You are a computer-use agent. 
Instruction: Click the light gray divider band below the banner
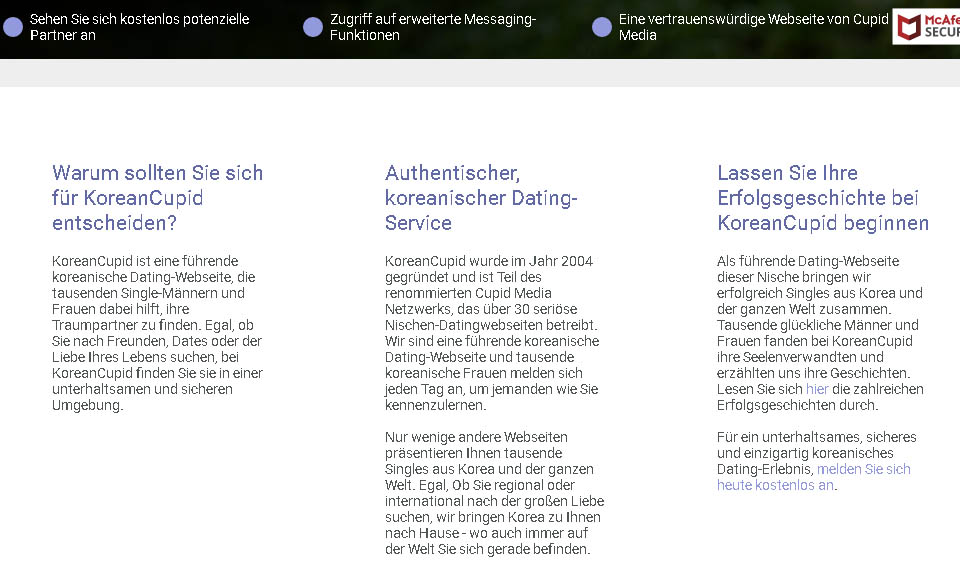480,73
